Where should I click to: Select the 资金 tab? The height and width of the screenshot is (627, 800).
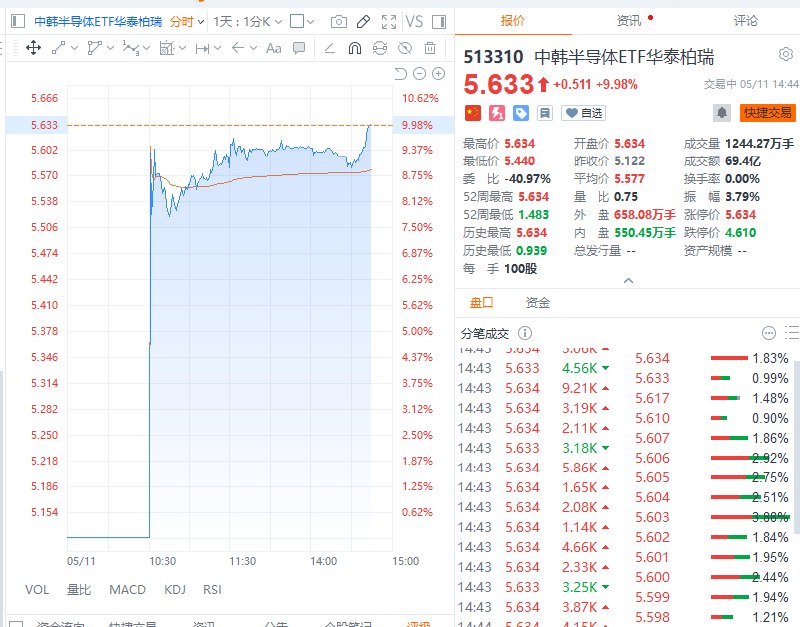[x=538, y=303]
